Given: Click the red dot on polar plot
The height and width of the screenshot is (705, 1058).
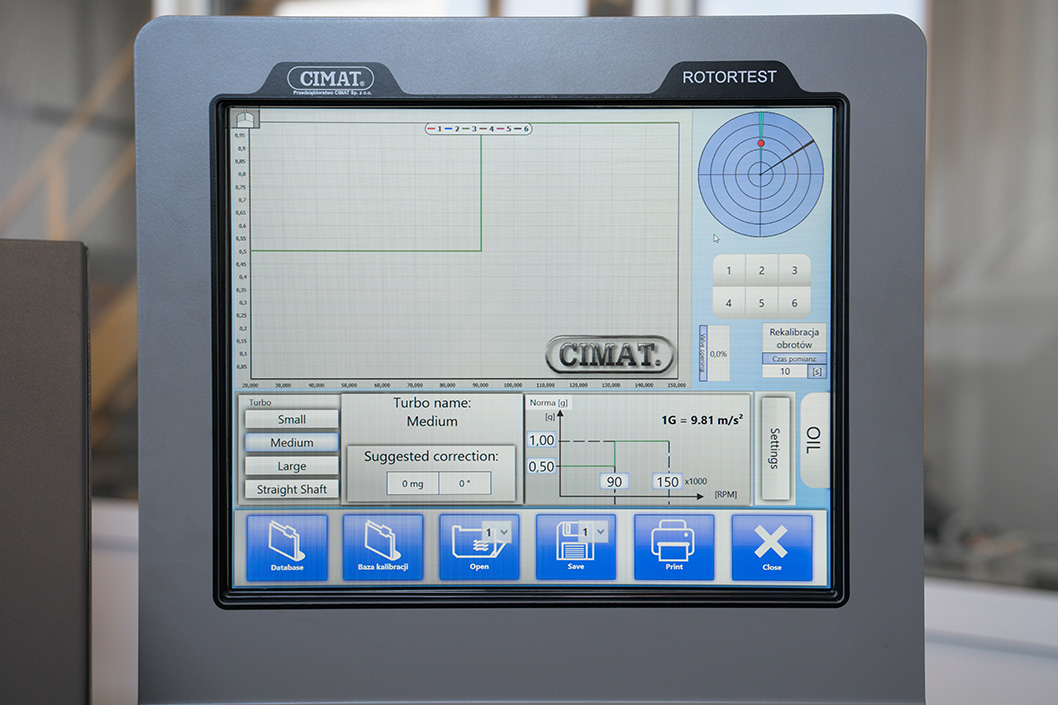Looking at the screenshot, I should point(761,144).
